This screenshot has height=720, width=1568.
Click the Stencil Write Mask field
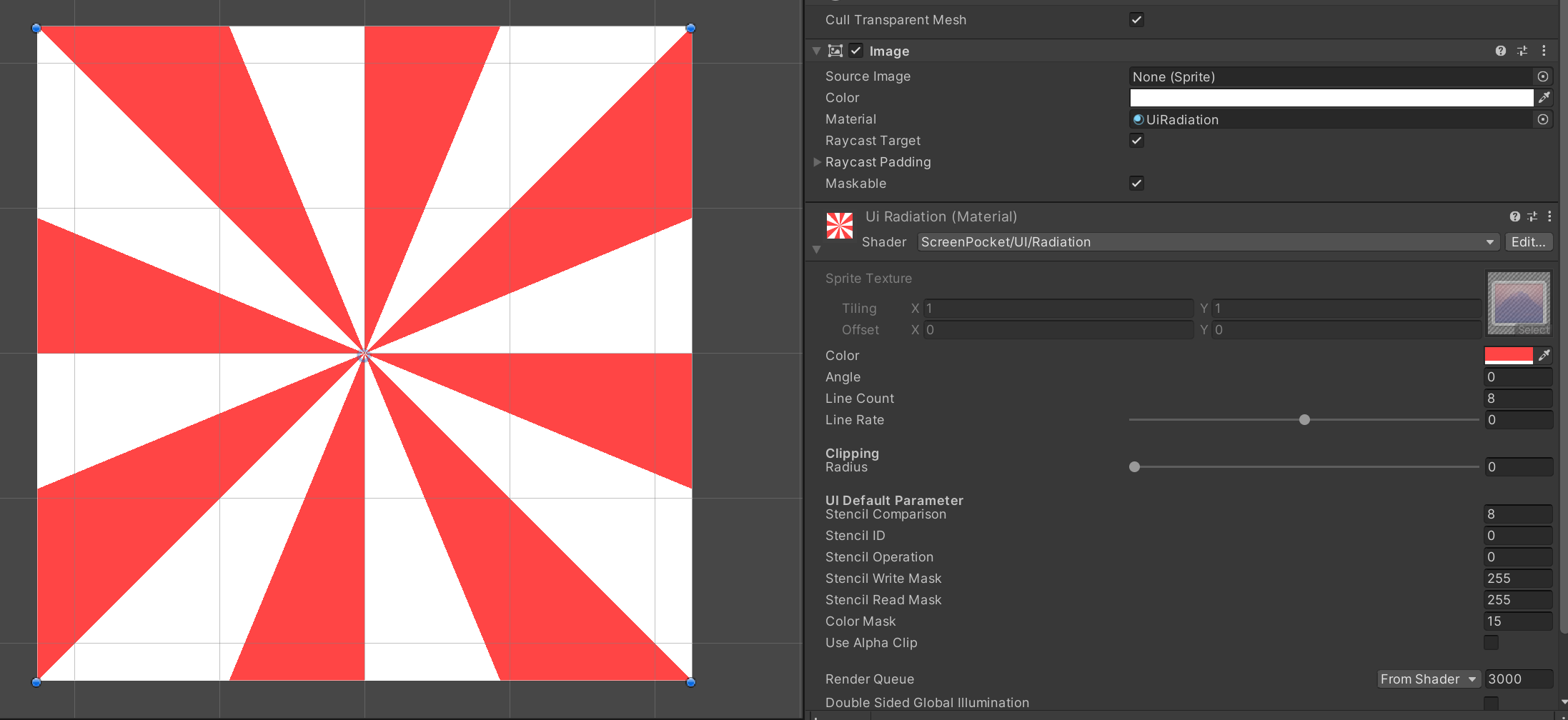click(1518, 579)
